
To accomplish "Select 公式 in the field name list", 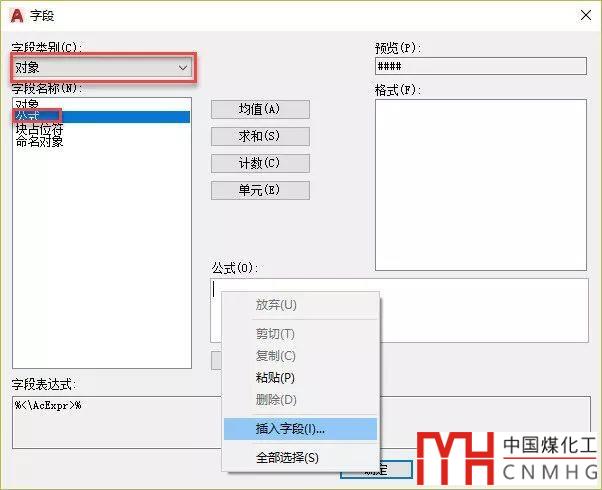I will point(27,116).
